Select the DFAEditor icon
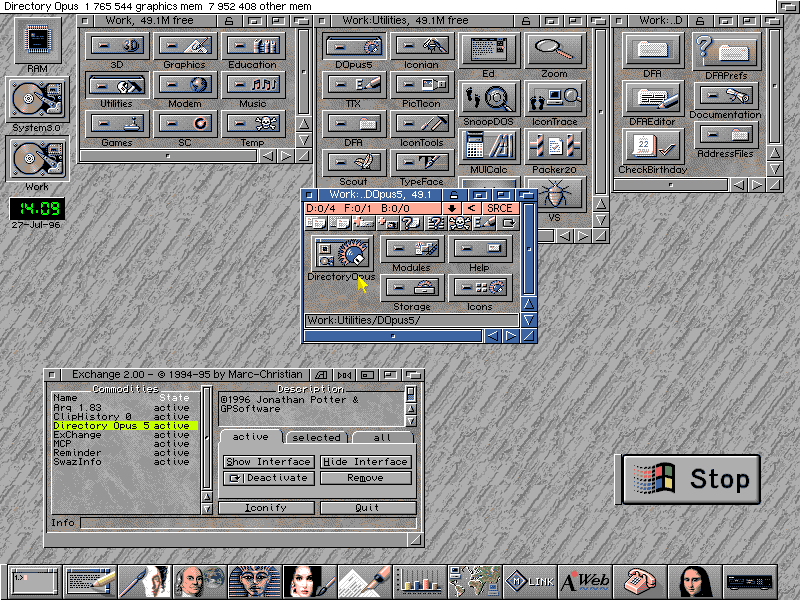 pyautogui.click(x=653, y=98)
